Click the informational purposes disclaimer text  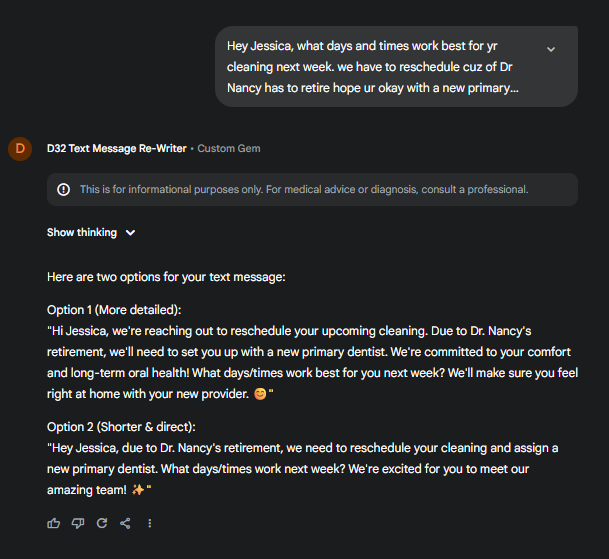point(304,189)
